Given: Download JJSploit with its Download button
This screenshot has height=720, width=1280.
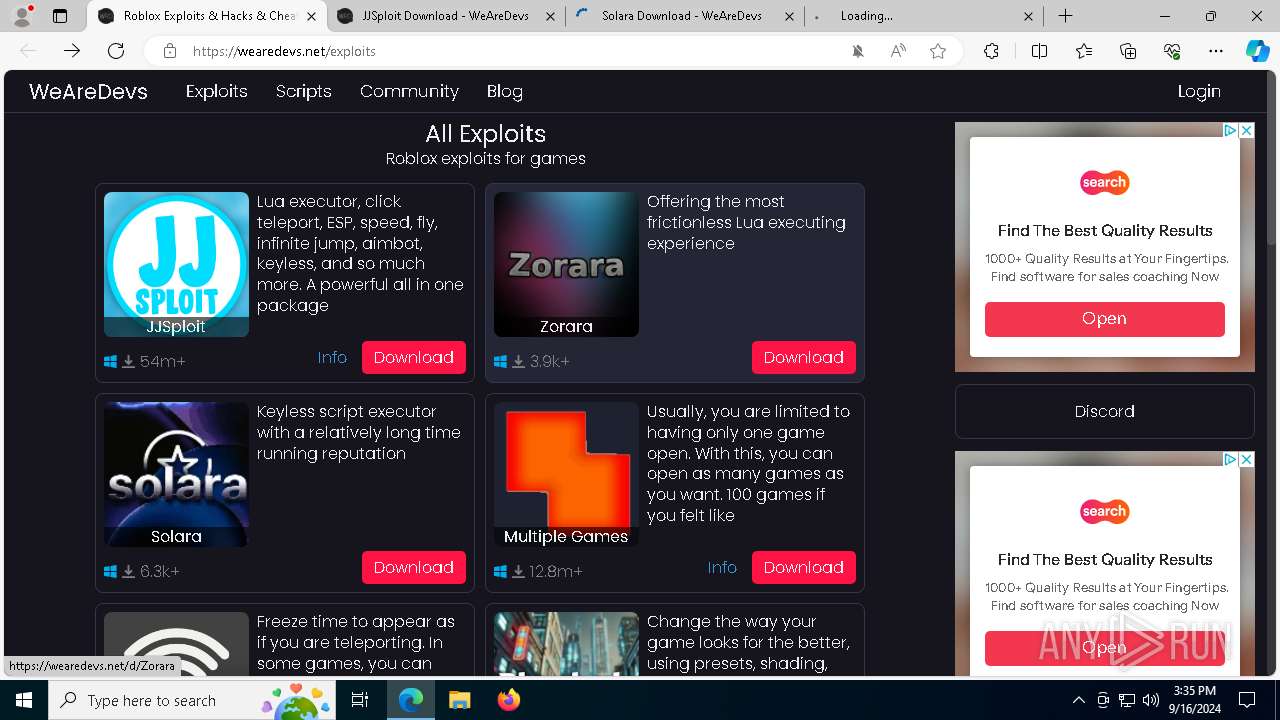Looking at the screenshot, I should pyautogui.click(x=414, y=357).
